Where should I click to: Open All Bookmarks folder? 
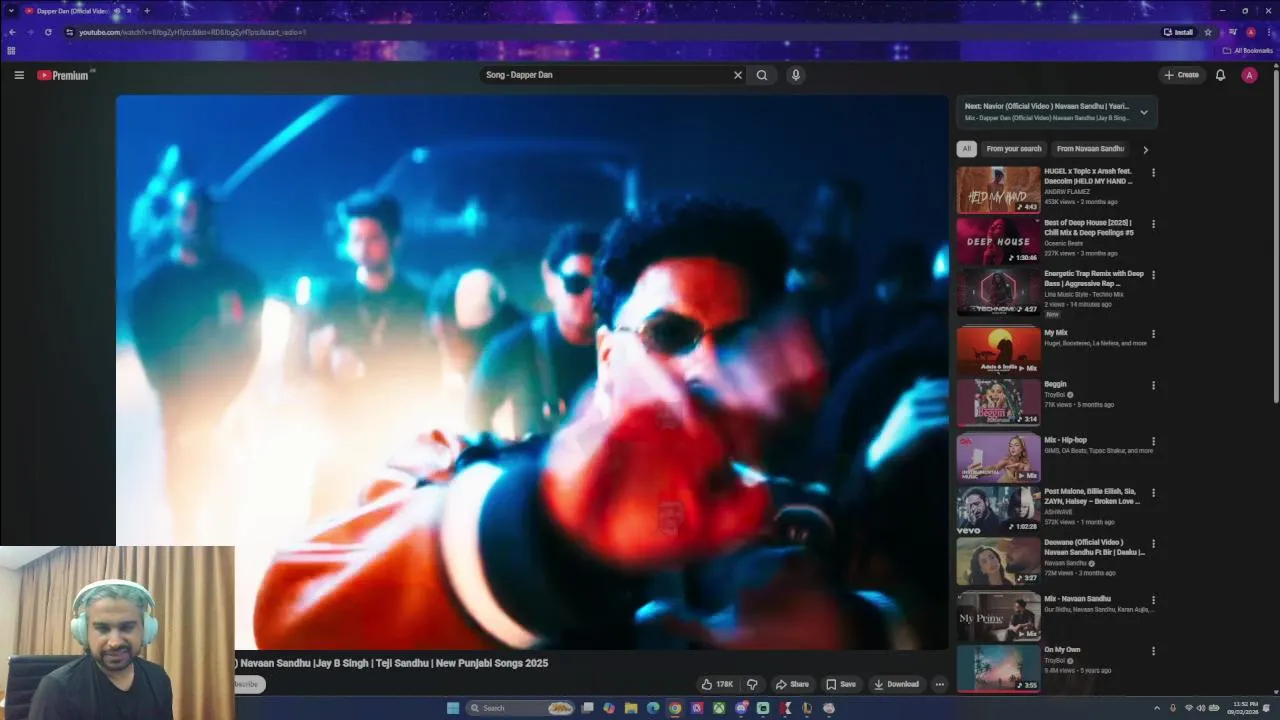1247,50
